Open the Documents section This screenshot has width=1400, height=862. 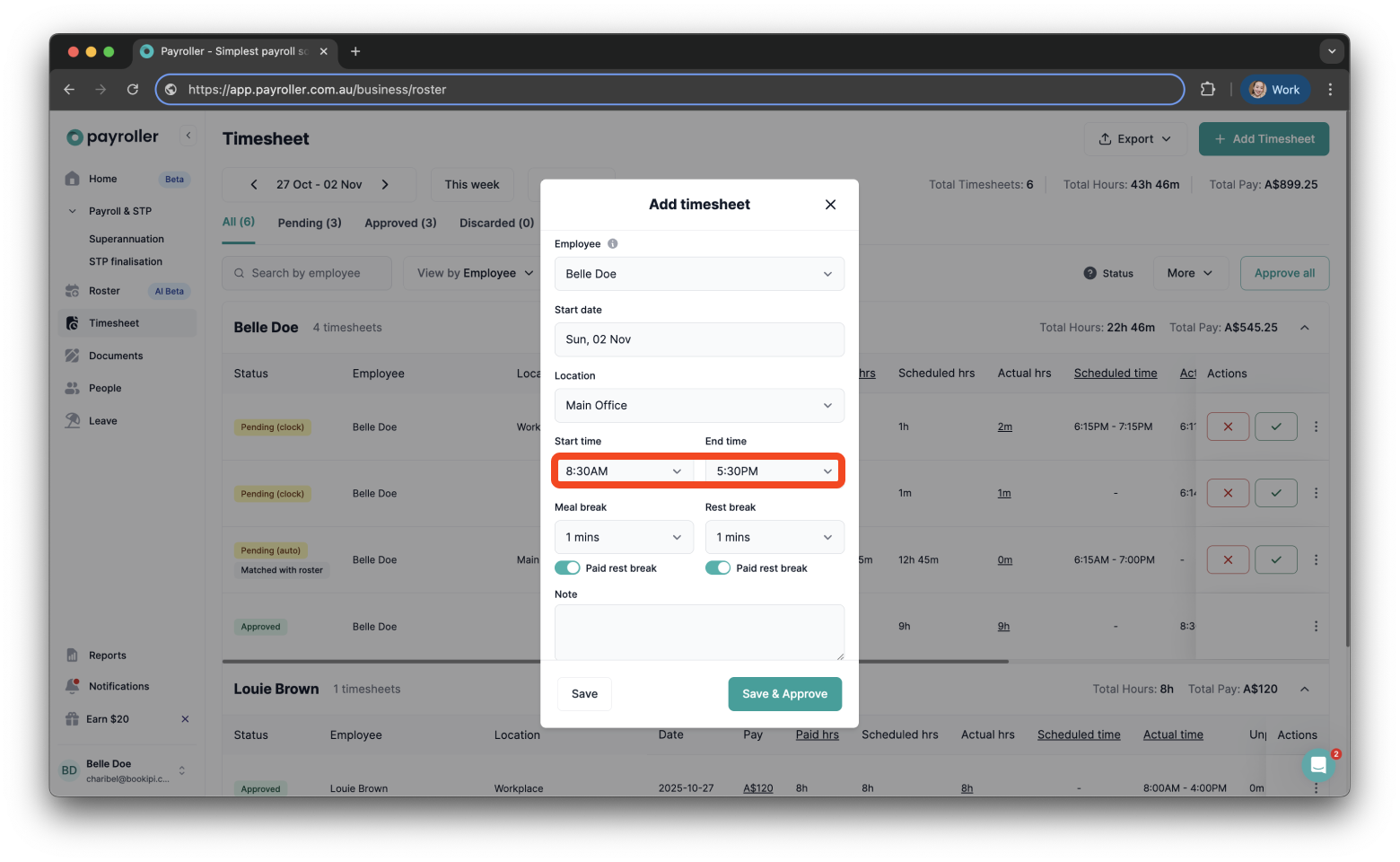116,355
